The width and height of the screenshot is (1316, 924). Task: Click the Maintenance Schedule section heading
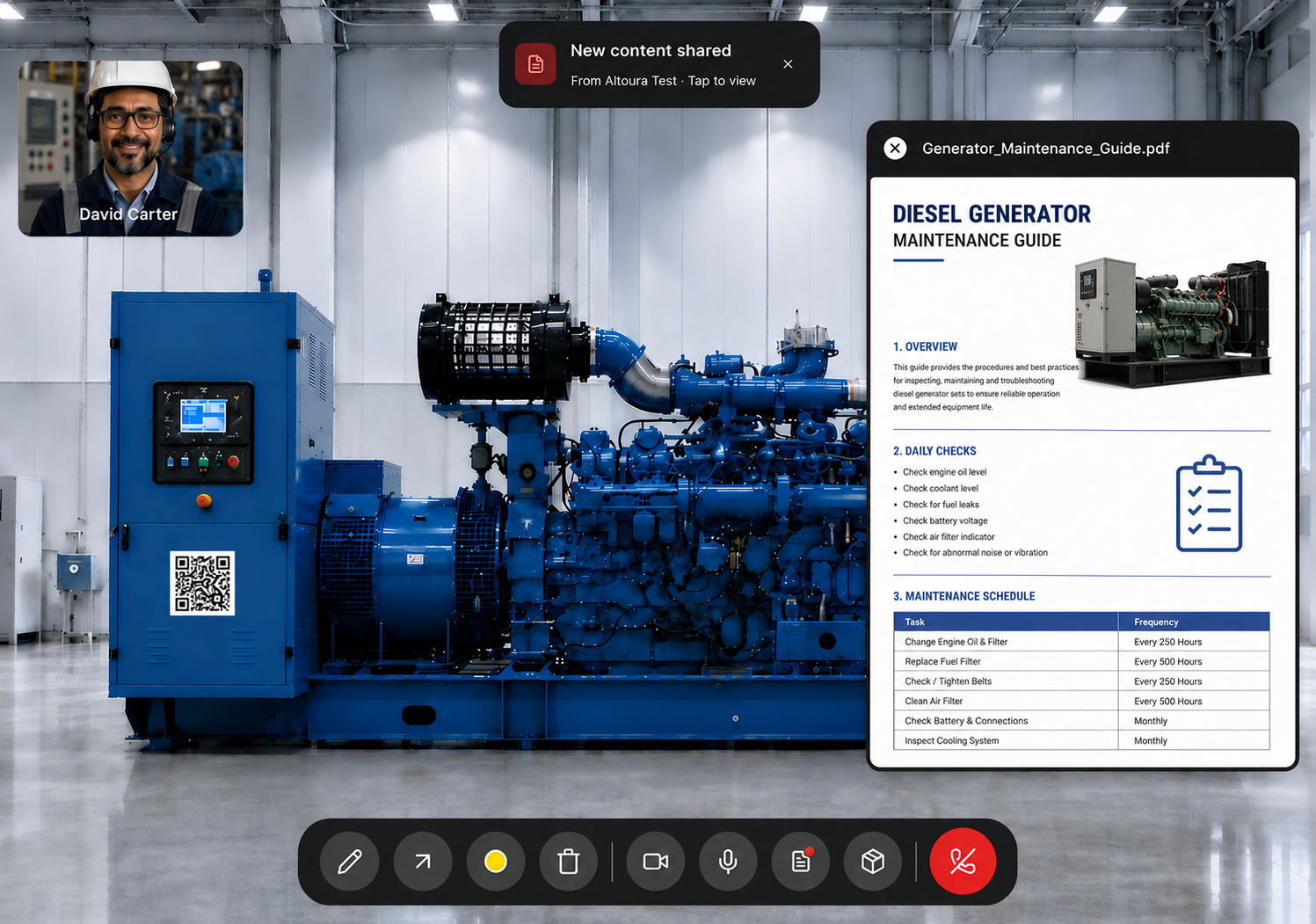[x=963, y=596]
